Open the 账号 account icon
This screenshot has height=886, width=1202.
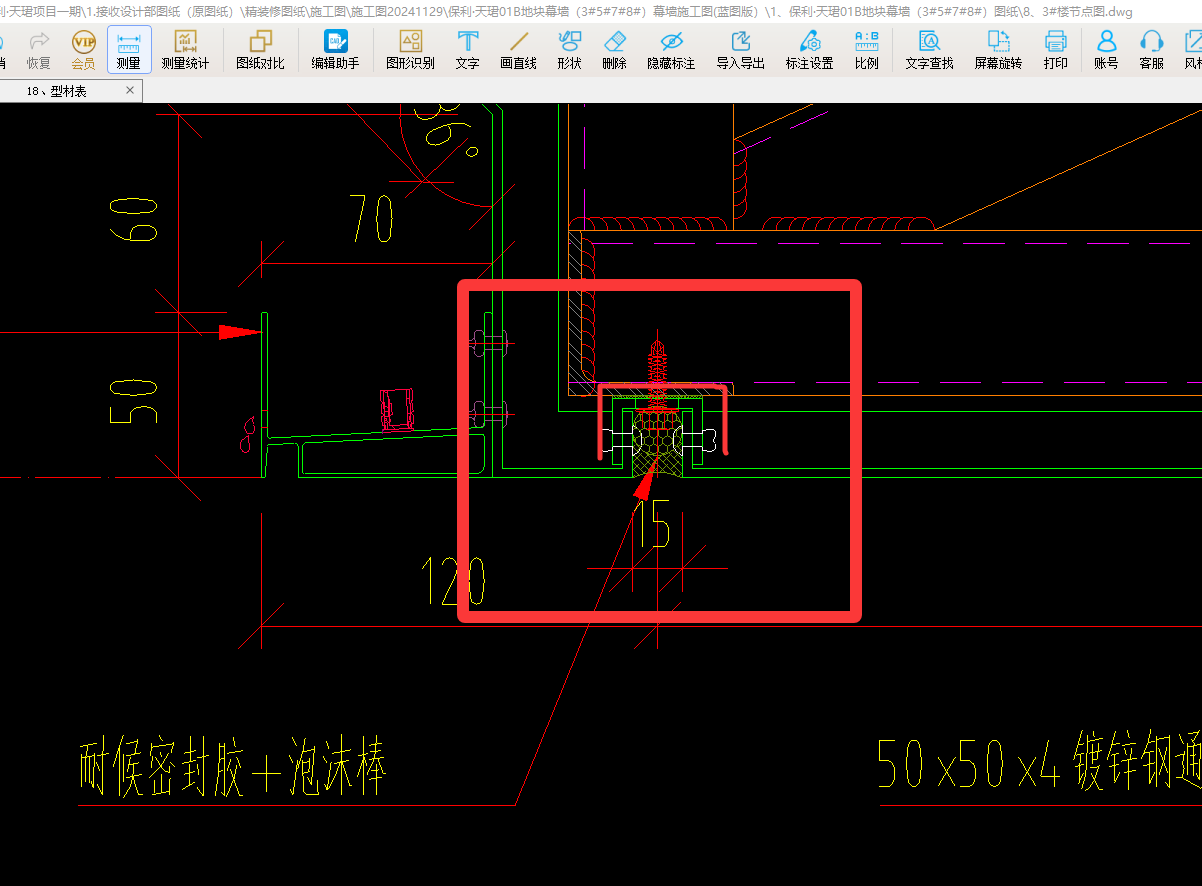1106,50
